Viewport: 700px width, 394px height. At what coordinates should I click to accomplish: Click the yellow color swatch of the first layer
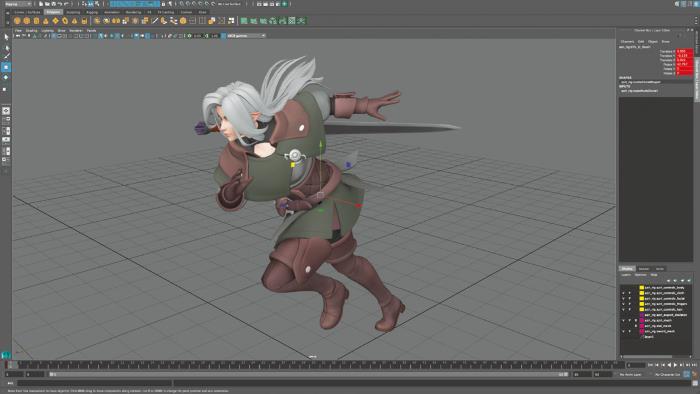(x=642, y=288)
